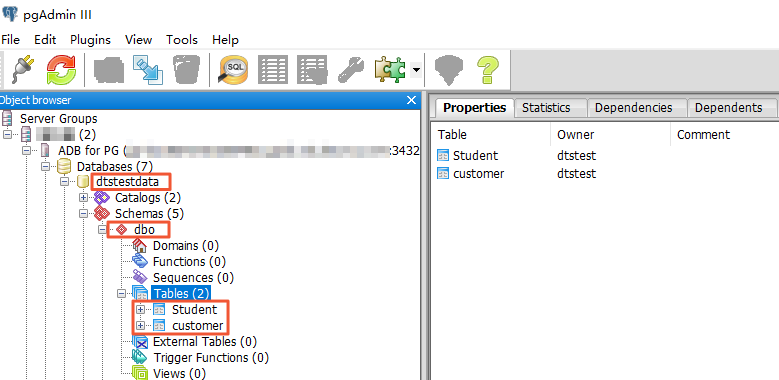Screen dimensions: 779x380
Task: Click the create new object toolbar icon
Action: [x=148, y=70]
